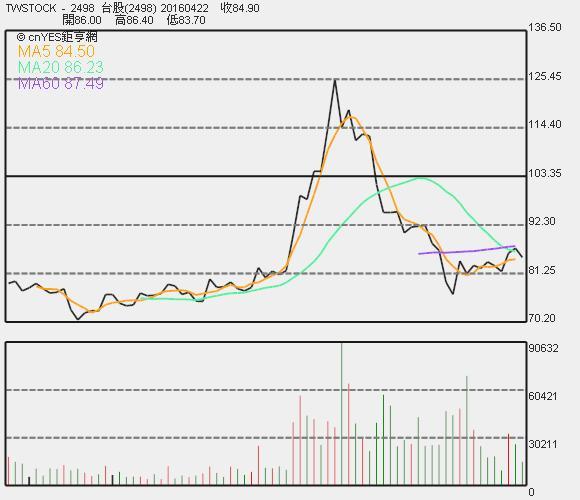Click the MA60 87.49 legend label
The width and height of the screenshot is (580, 500).
61,84
